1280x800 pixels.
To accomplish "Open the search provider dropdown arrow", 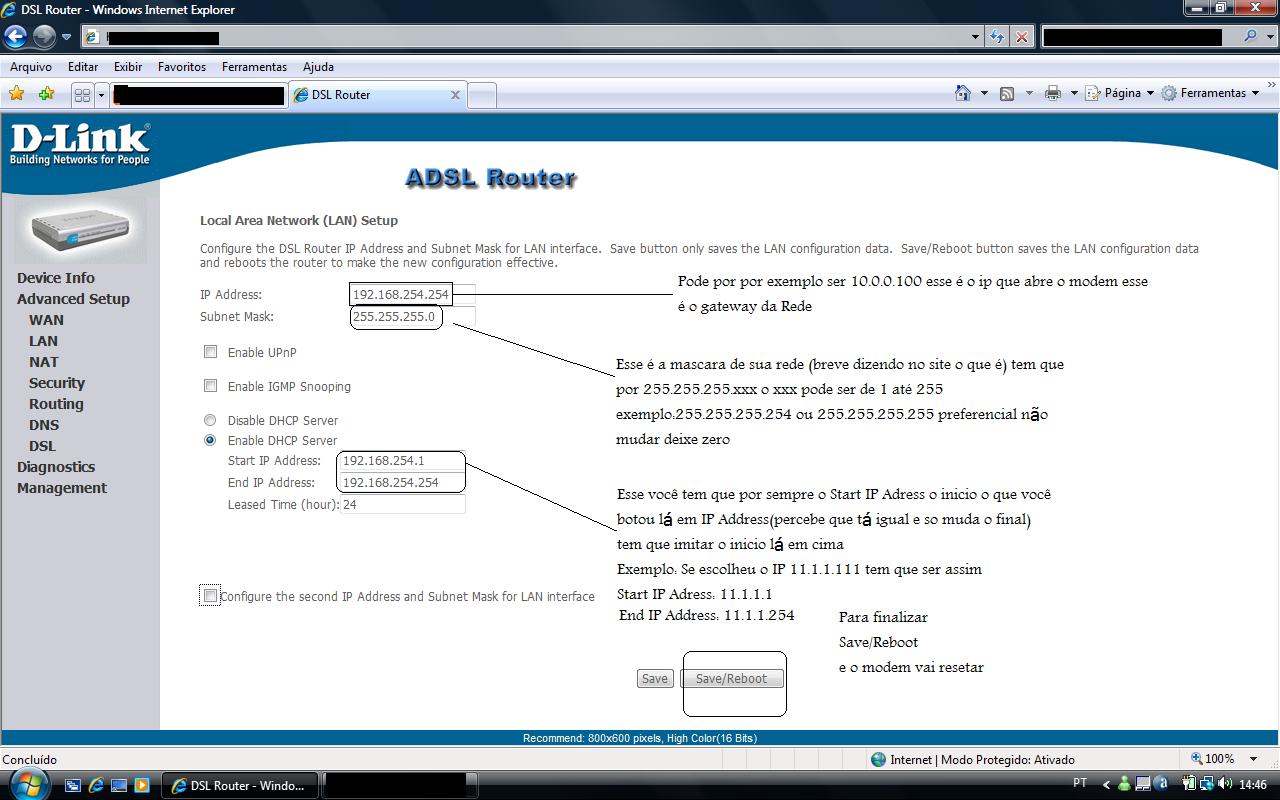I will [1268, 37].
